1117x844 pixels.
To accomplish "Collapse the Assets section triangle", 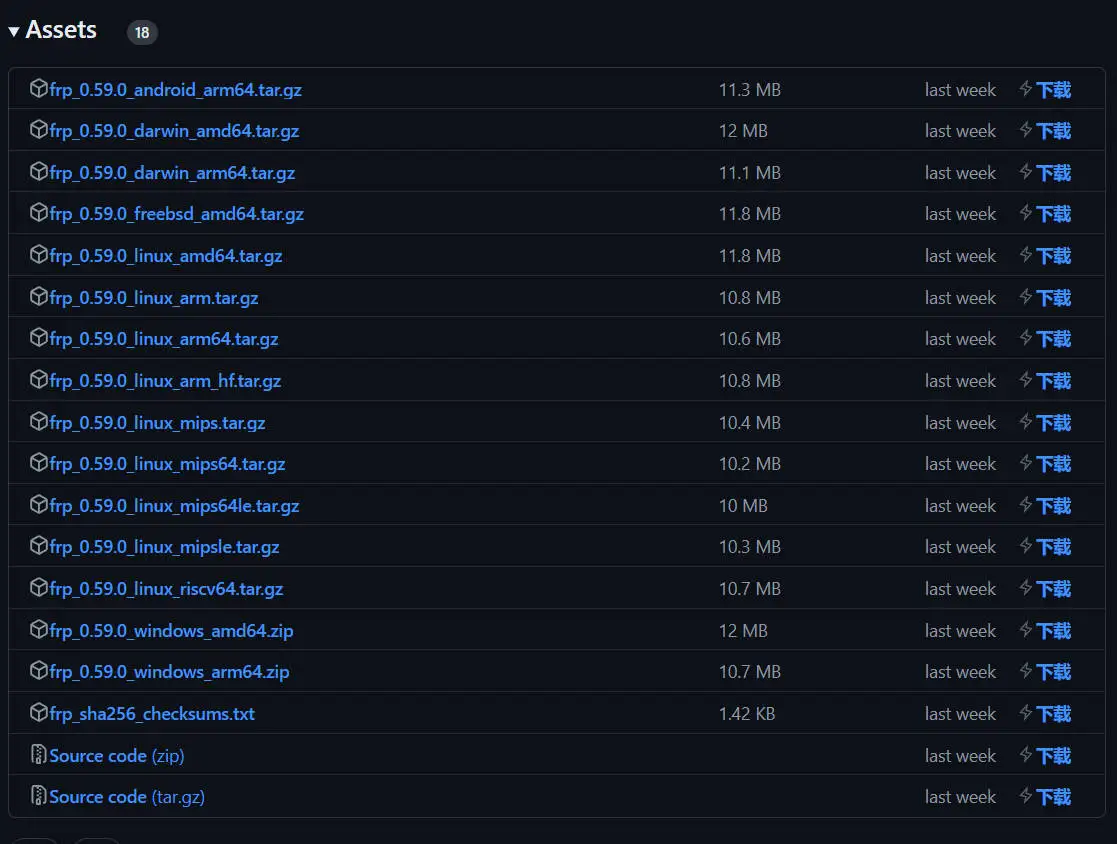I will [x=14, y=32].
